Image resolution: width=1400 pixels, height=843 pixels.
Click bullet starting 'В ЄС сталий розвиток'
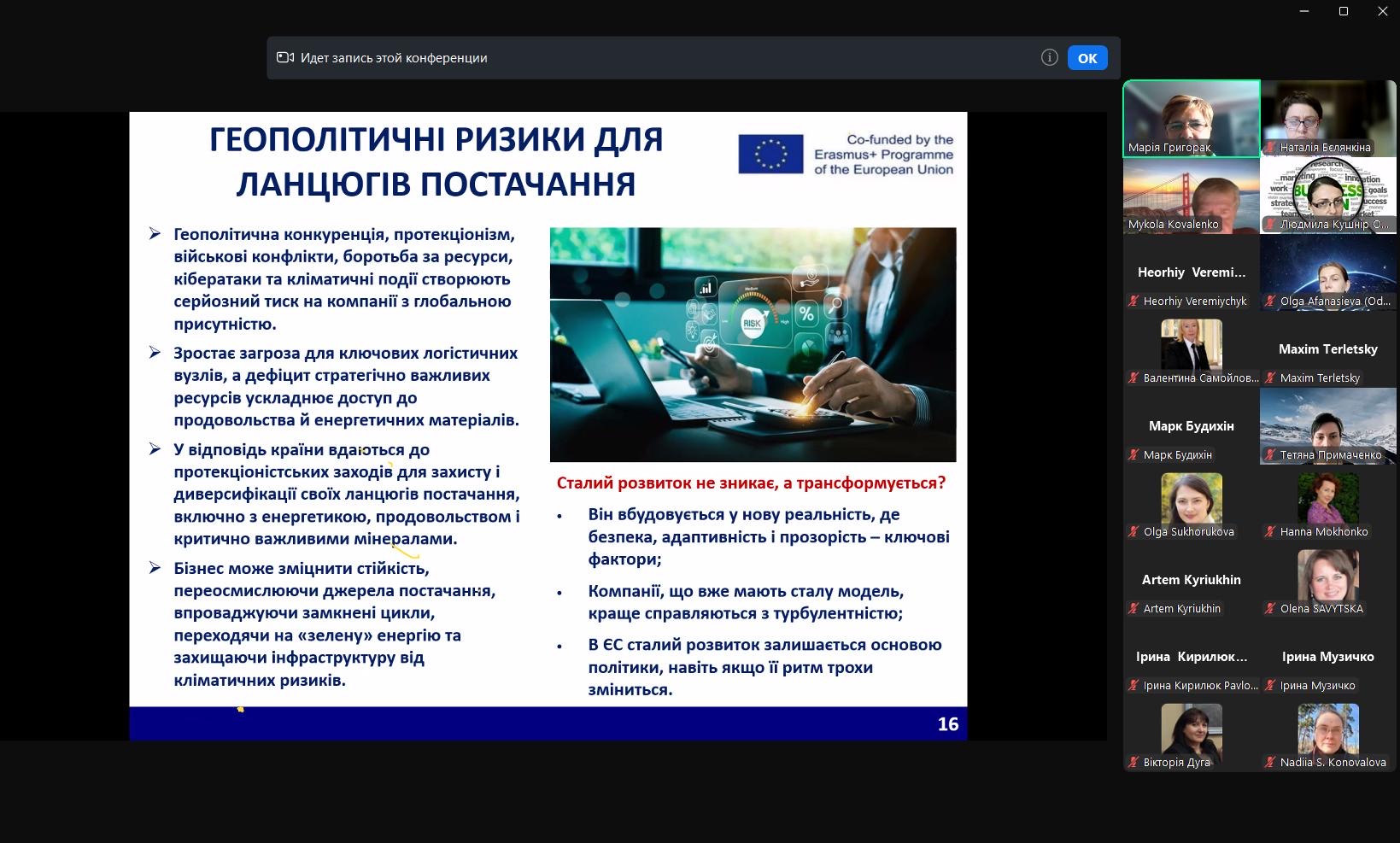point(764,667)
